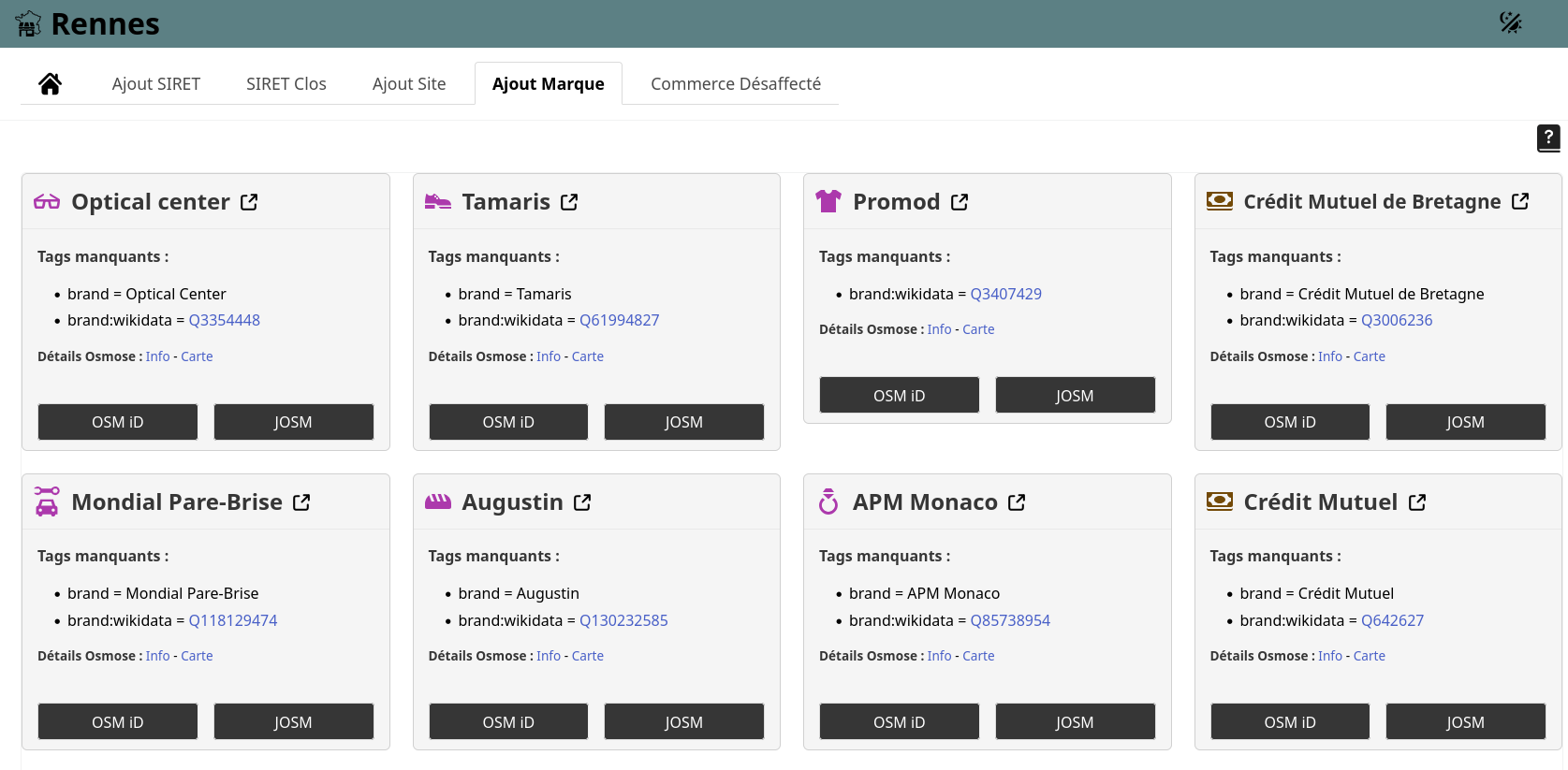Open Mondial Pare-Brise in JOSM
The image size is (1568, 770).
coord(293,722)
